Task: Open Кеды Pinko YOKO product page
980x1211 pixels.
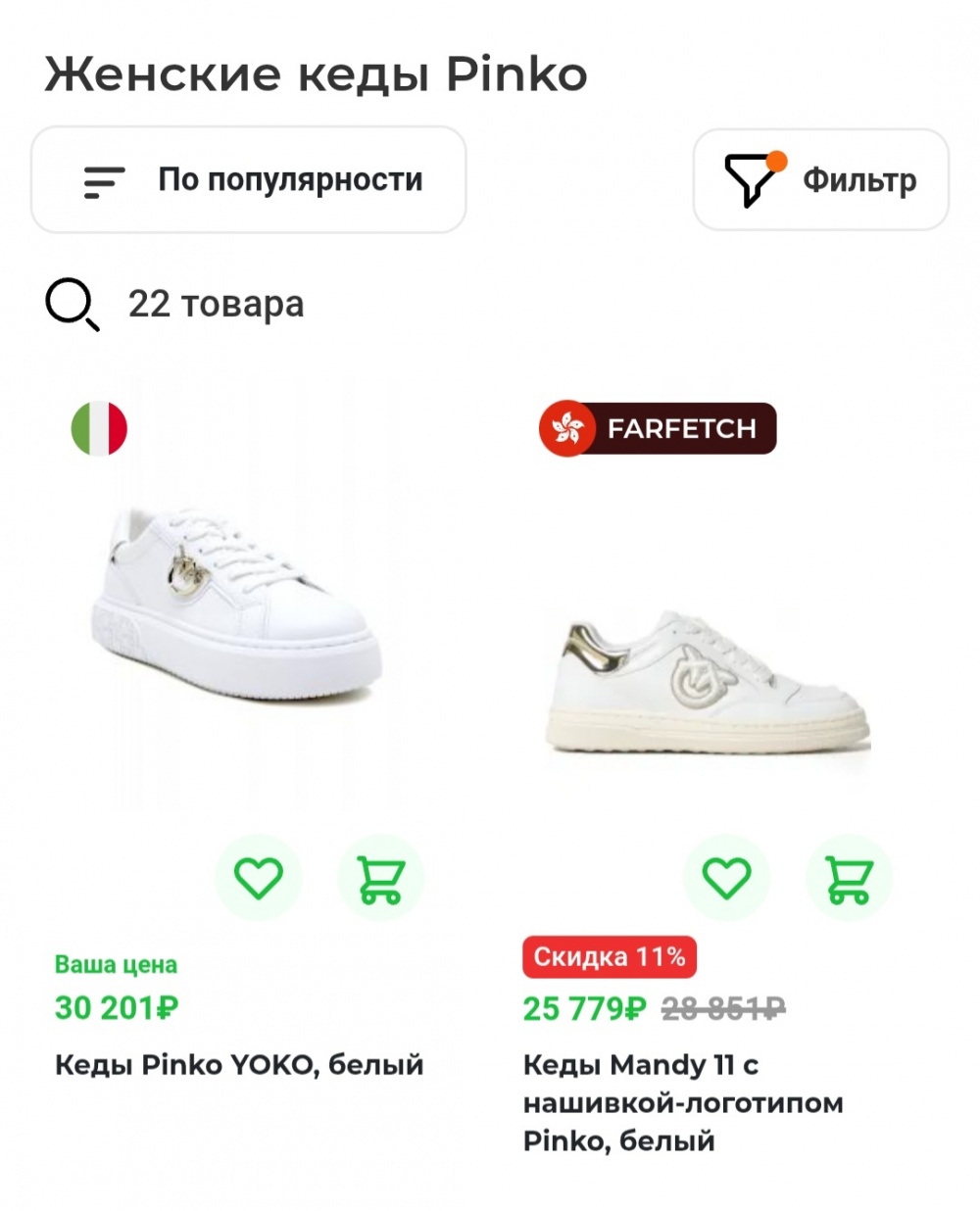Action: [x=239, y=1062]
